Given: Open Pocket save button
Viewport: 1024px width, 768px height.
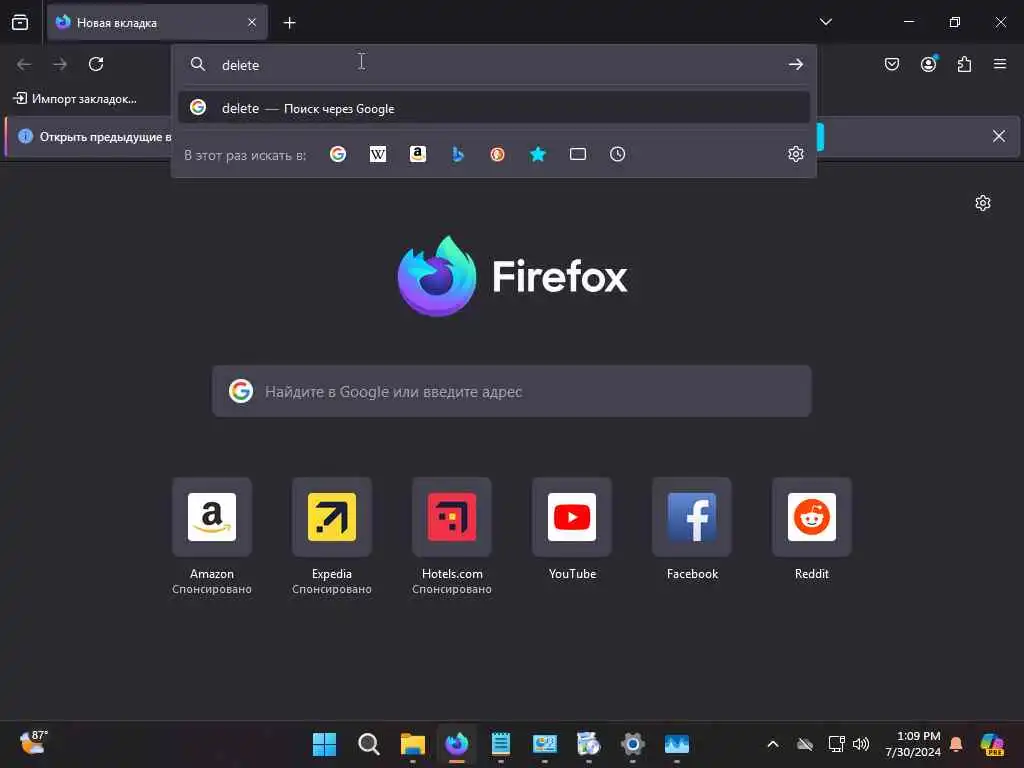Looking at the screenshot, I should [891, 64].
